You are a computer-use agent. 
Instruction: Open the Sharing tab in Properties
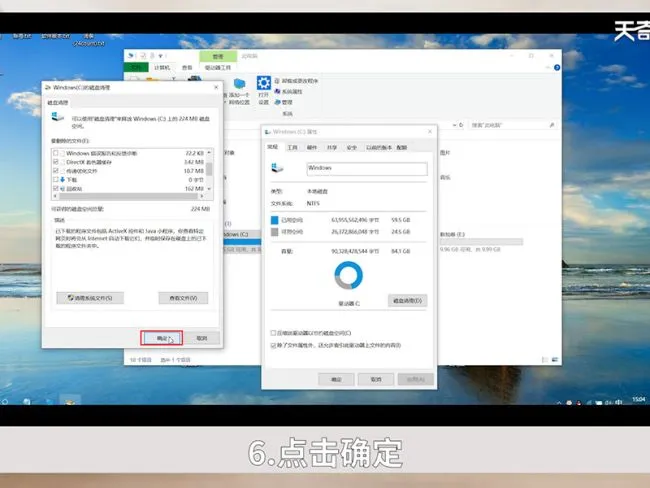click(x=332, y=147)
